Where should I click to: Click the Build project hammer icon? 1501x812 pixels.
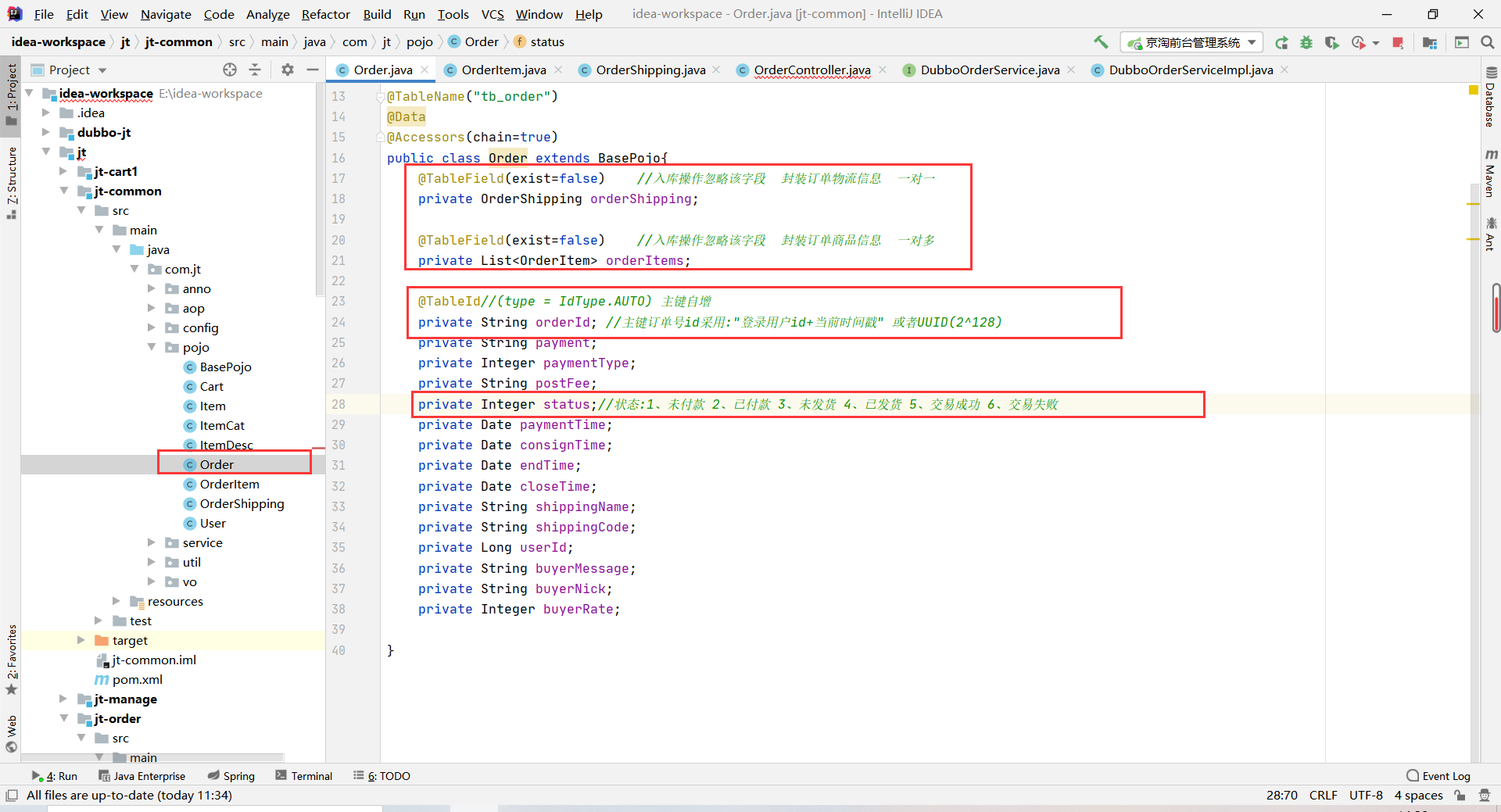[1101, 42]
